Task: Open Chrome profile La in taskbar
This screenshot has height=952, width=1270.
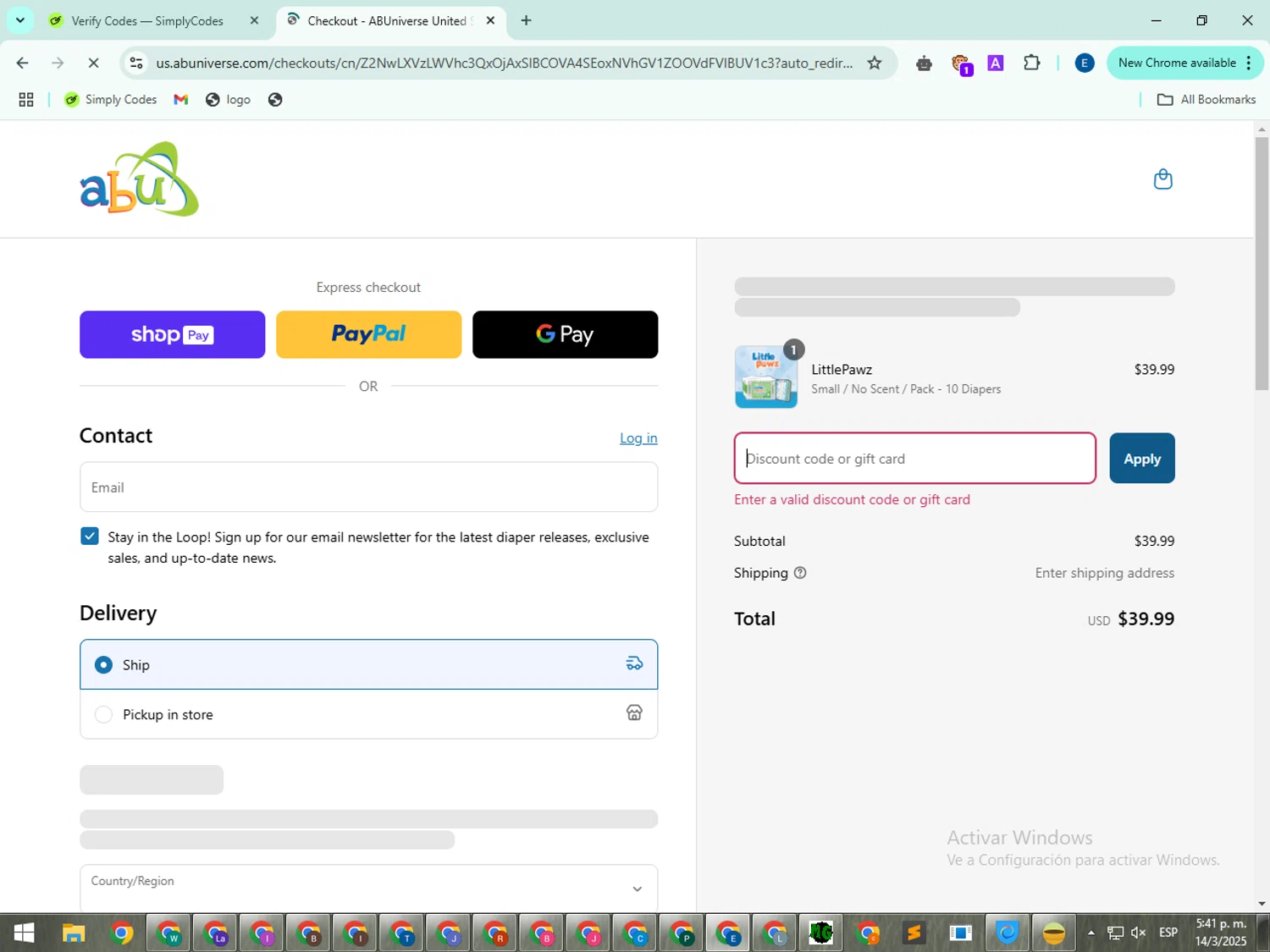Action: pos(215,933)
